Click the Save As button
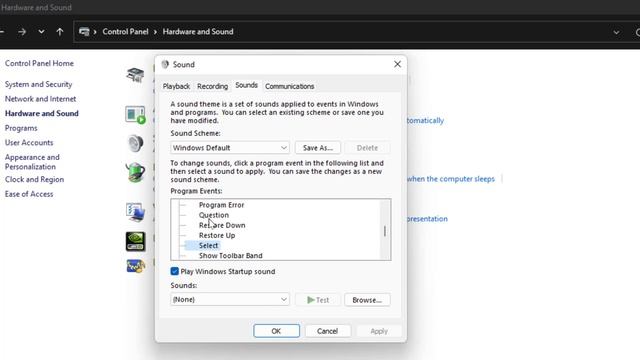Image resolution: width=640 pixels, height=360 pixels. pyautogui.click(x=318, y=148)
